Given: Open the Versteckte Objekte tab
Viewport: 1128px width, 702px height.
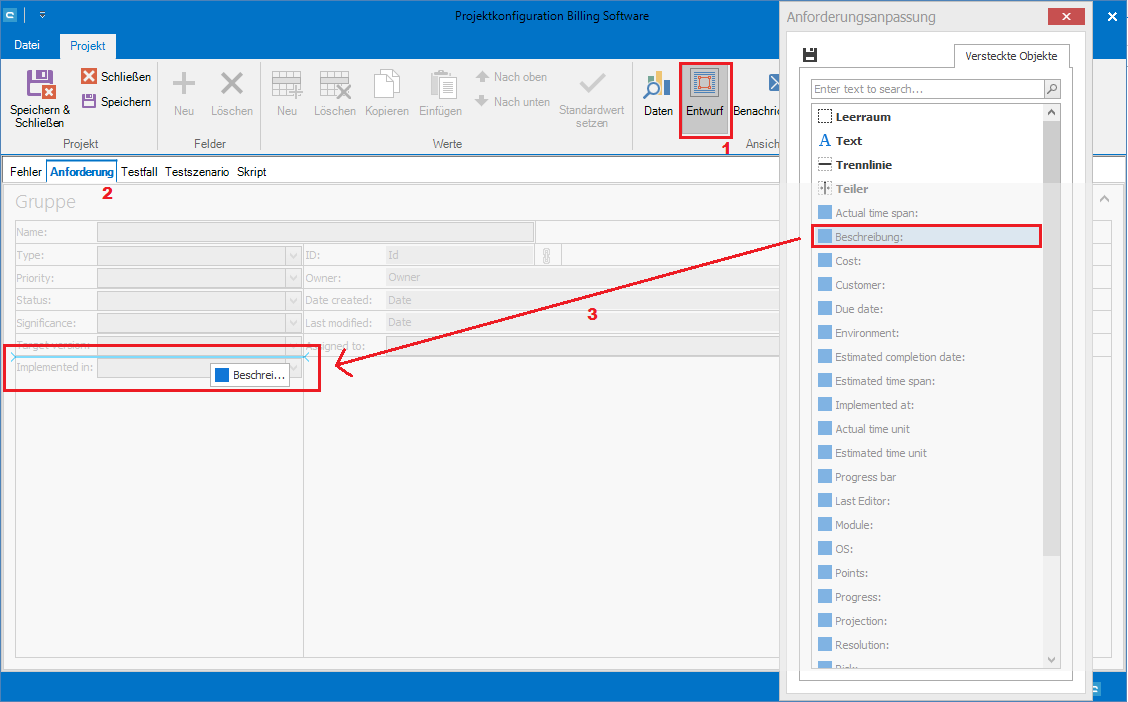Looking at the screenshot, I should click(x=1011, y=56).
